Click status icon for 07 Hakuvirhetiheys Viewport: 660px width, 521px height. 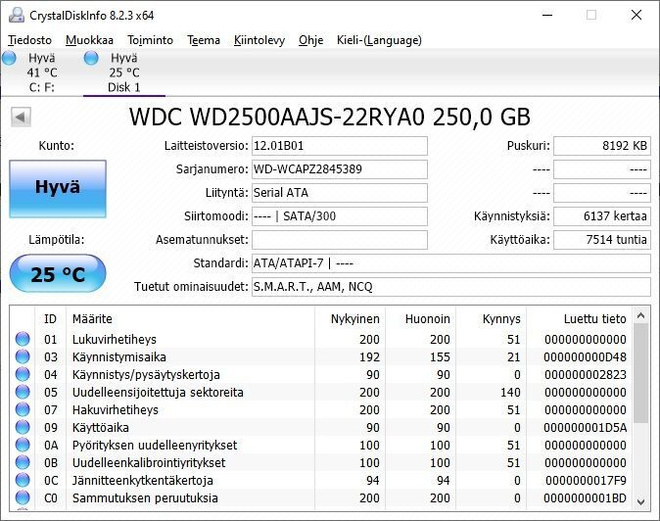pyautogui.click(x=23, y=410)
